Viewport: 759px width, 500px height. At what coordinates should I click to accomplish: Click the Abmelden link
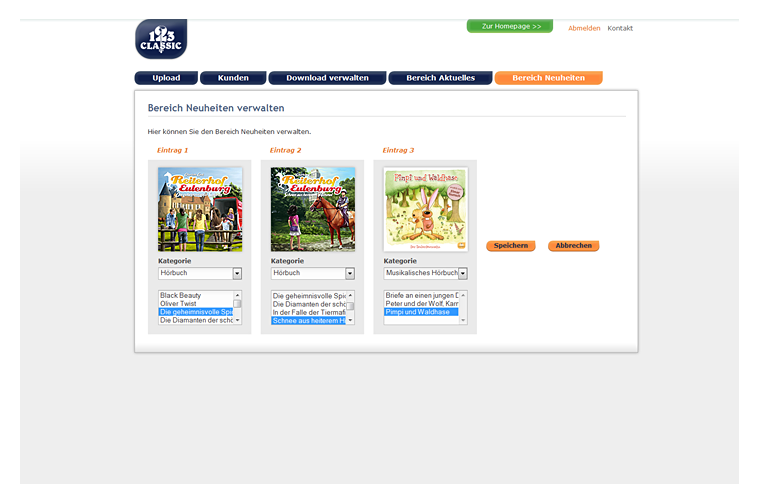coord(584,28)
